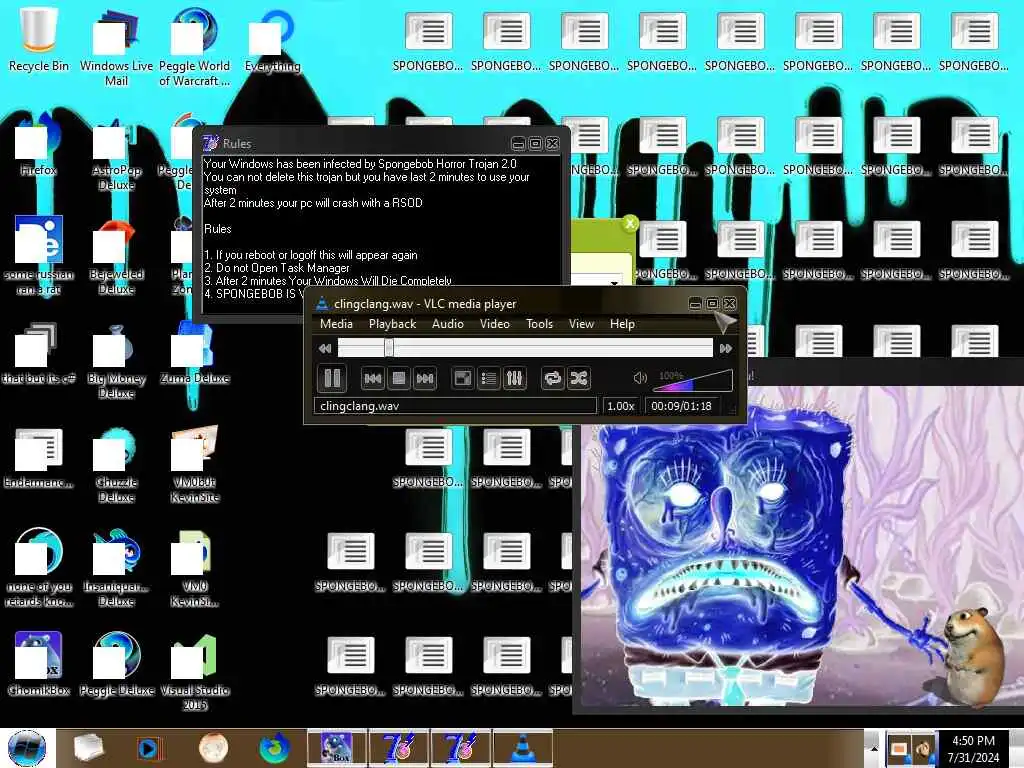Open the Recycle Bin desktop icon
1024x768 pixels.
click(x=39, y=39)
